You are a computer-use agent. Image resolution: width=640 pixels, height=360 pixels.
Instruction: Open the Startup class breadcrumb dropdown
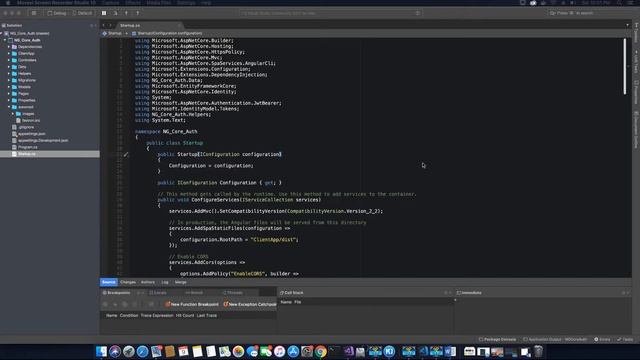(x=112, y=33)
